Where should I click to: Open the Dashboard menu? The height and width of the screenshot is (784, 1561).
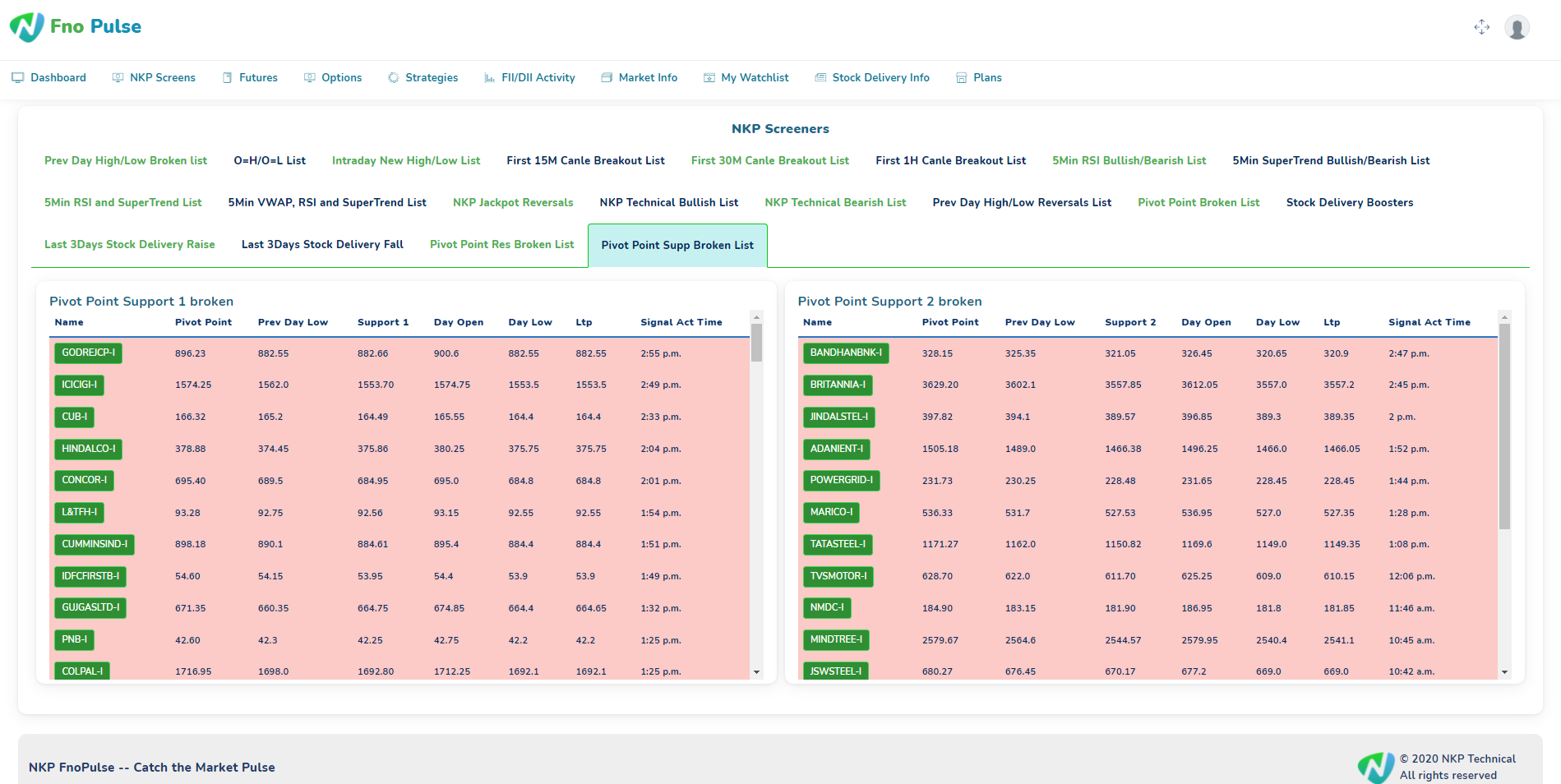pos(58,78)
